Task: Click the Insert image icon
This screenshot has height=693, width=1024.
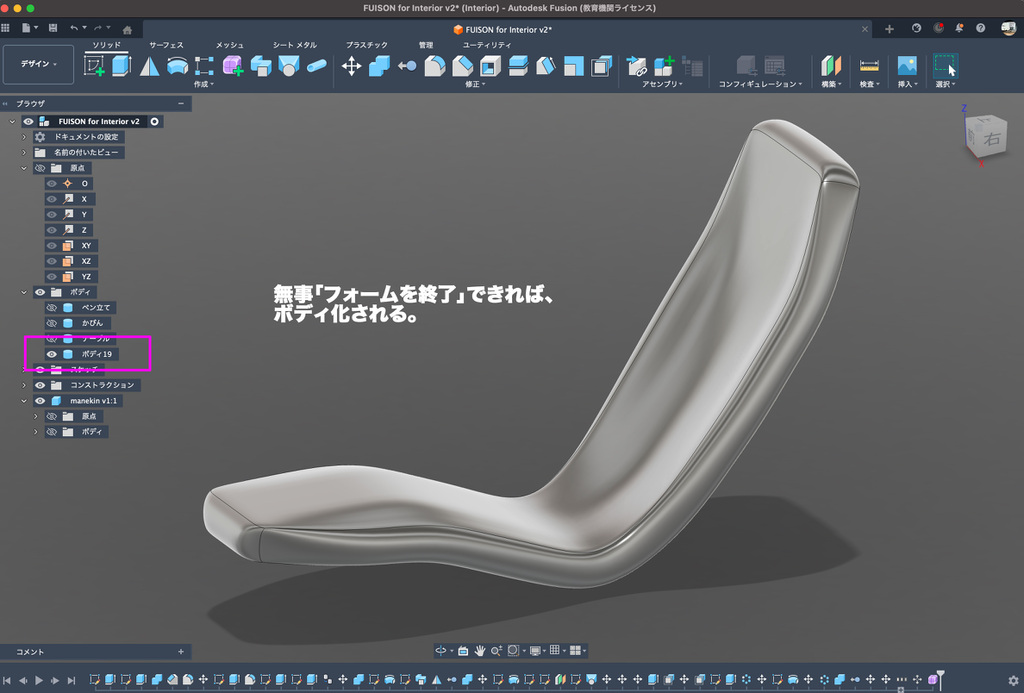Action: [906, 66]
